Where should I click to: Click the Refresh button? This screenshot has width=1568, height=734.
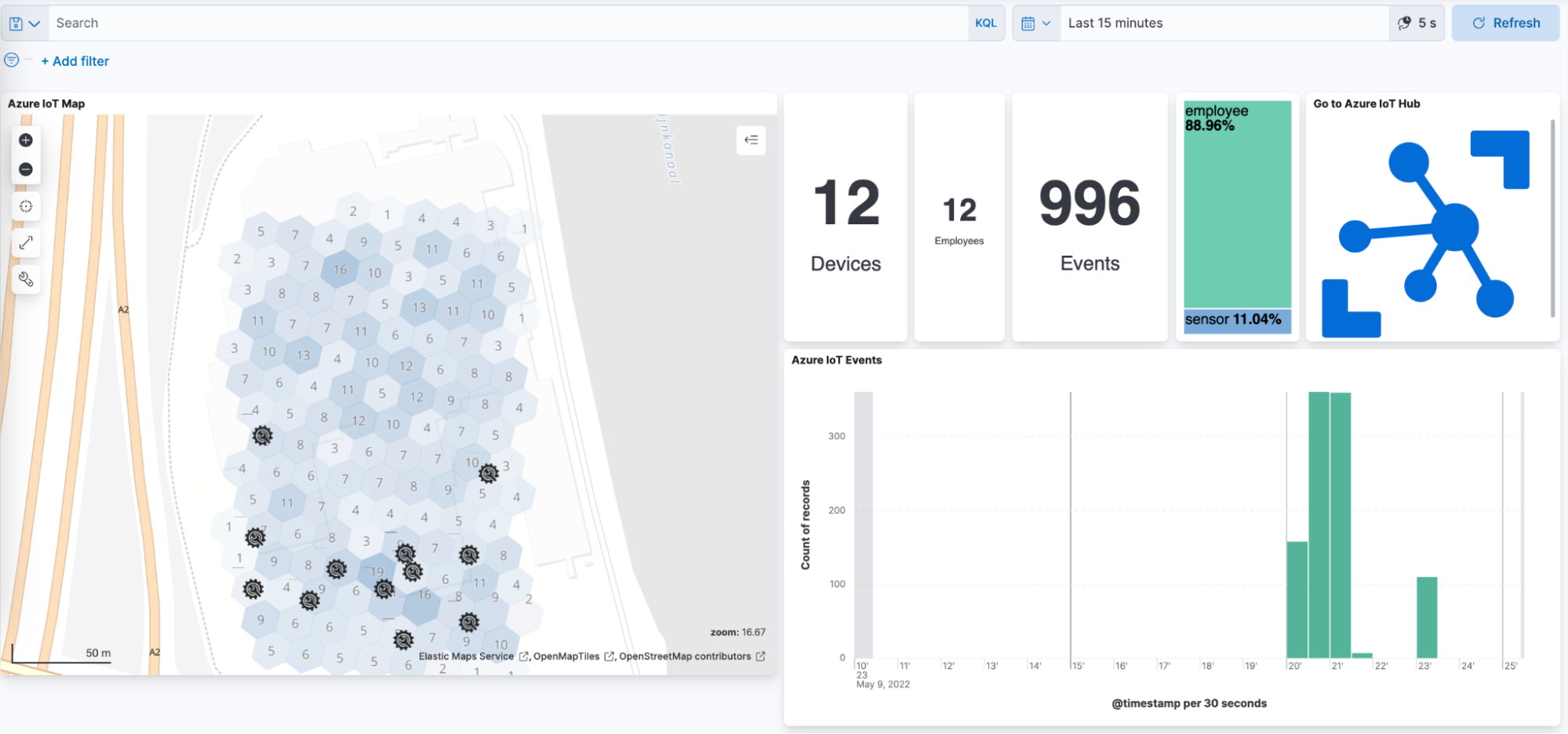1505,24
